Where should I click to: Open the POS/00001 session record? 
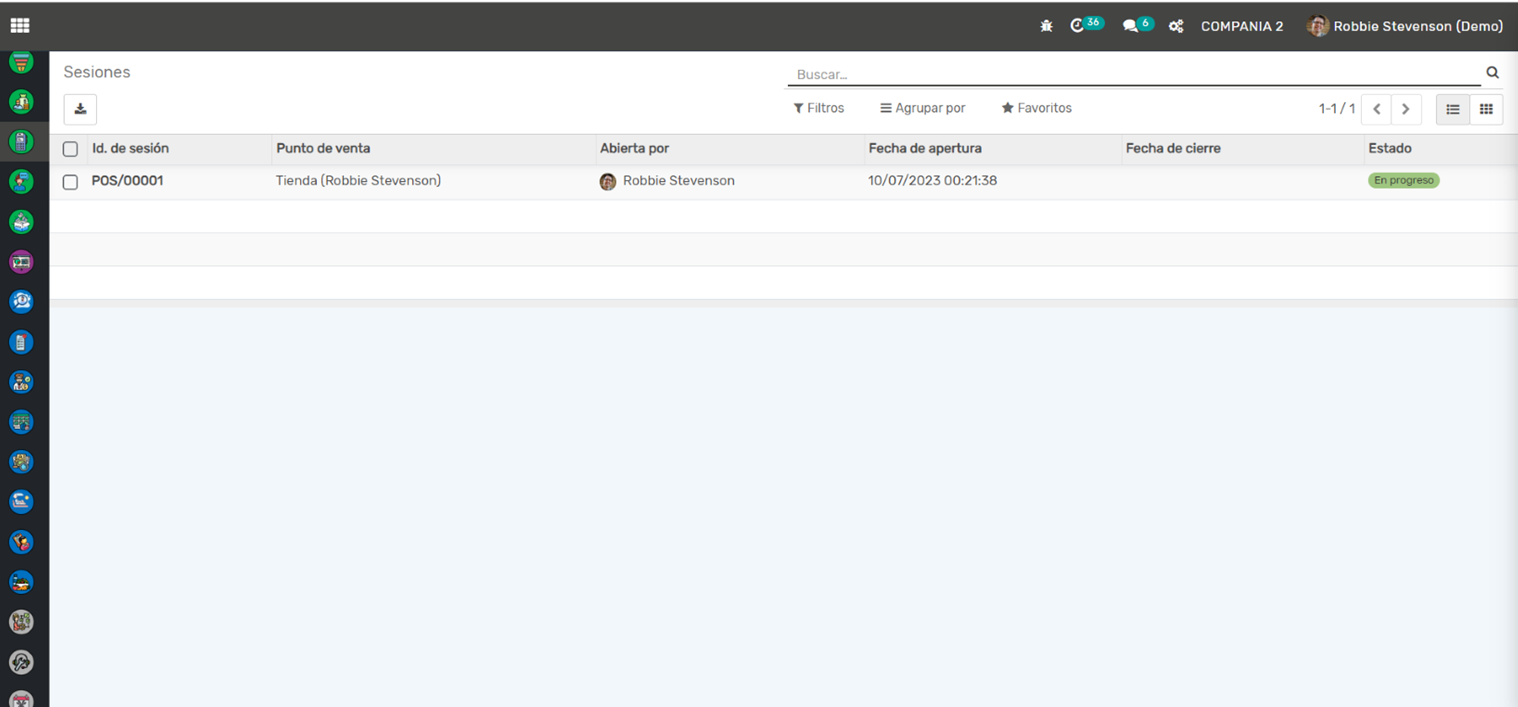128,181
